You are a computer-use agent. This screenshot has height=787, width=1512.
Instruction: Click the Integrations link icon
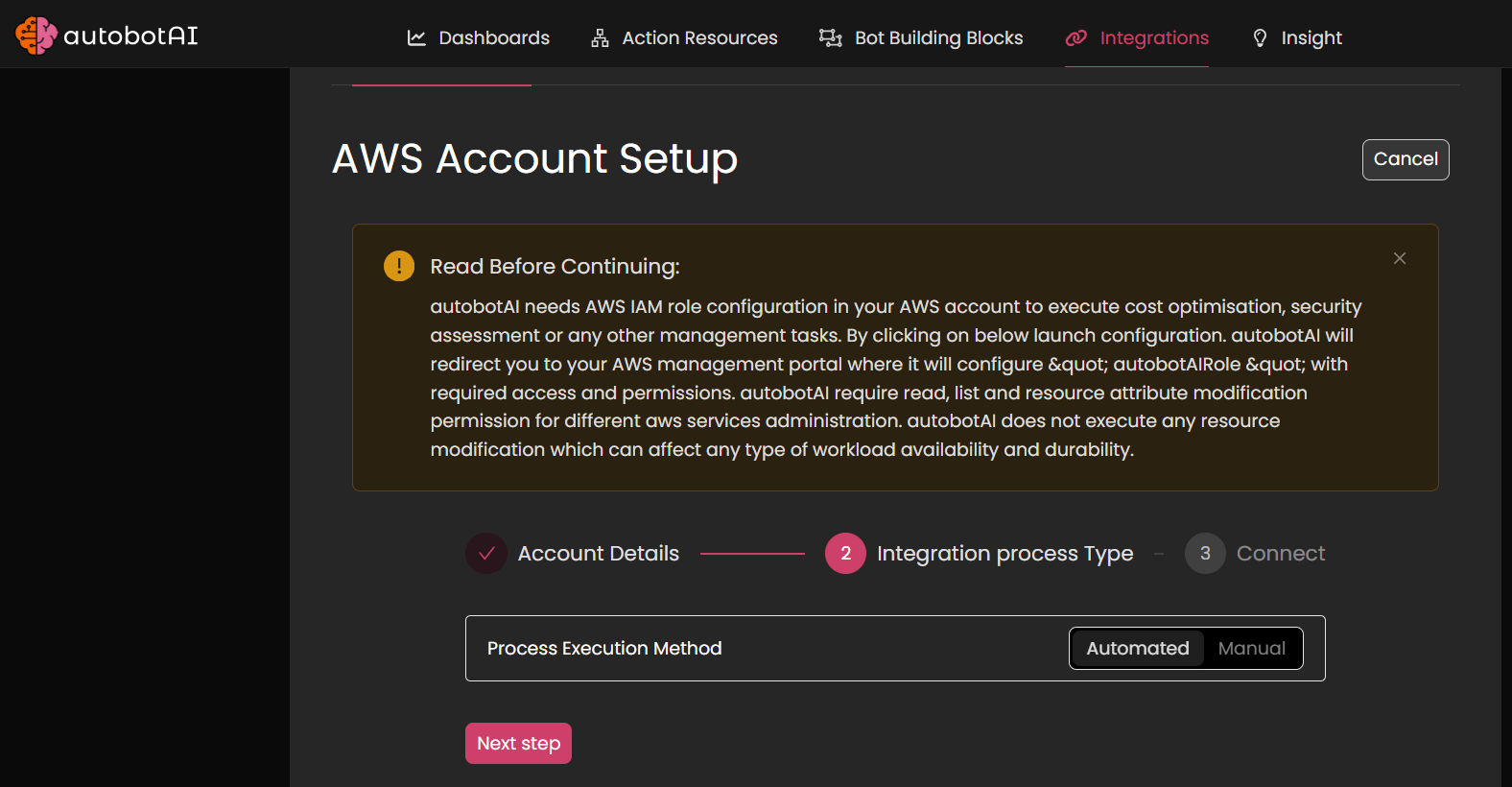[x=1076, y=37]
